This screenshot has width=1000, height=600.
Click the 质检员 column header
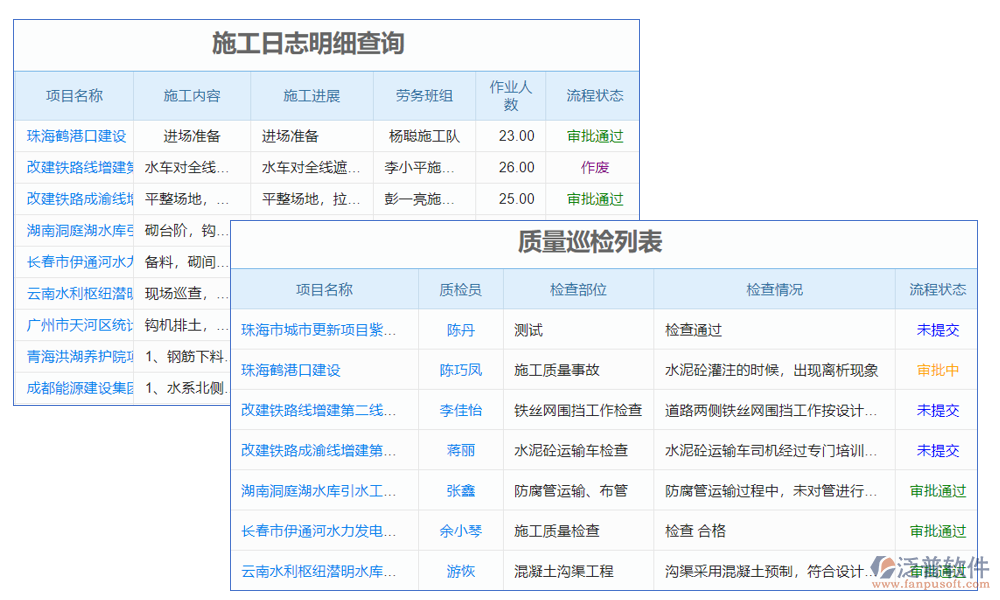click(460, 289)
